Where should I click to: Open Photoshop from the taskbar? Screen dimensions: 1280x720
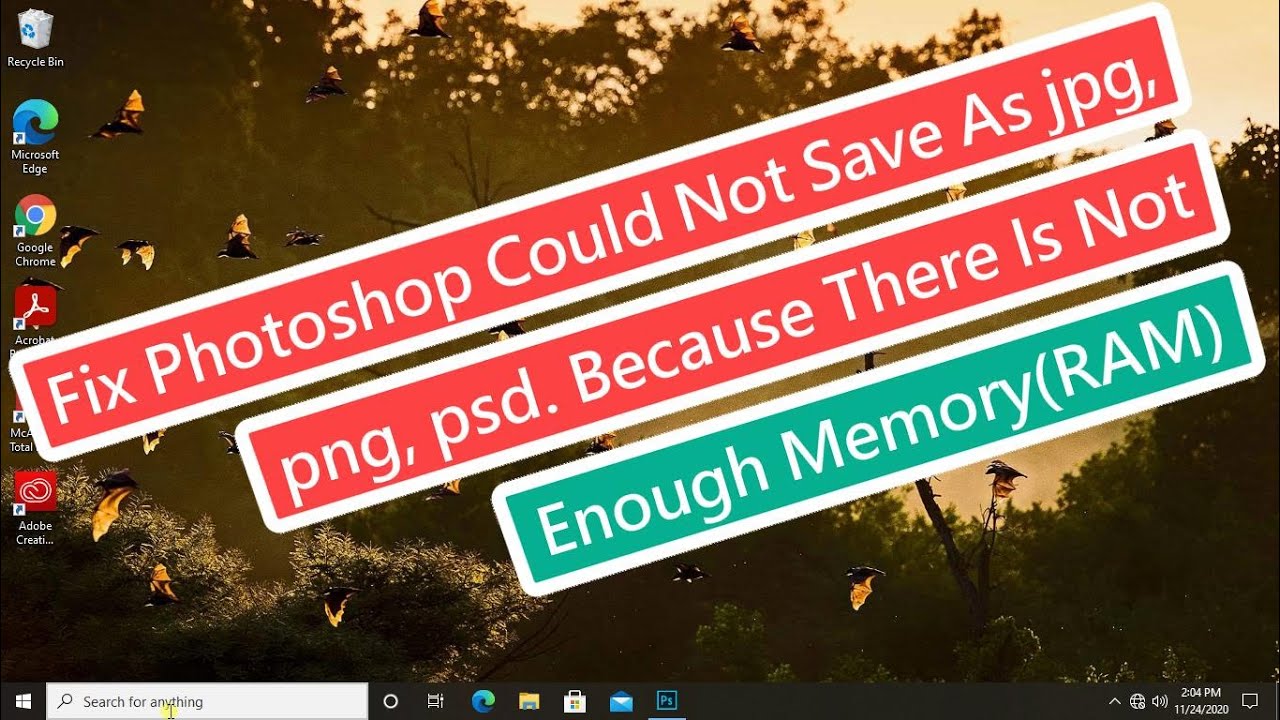pos(666,701)
